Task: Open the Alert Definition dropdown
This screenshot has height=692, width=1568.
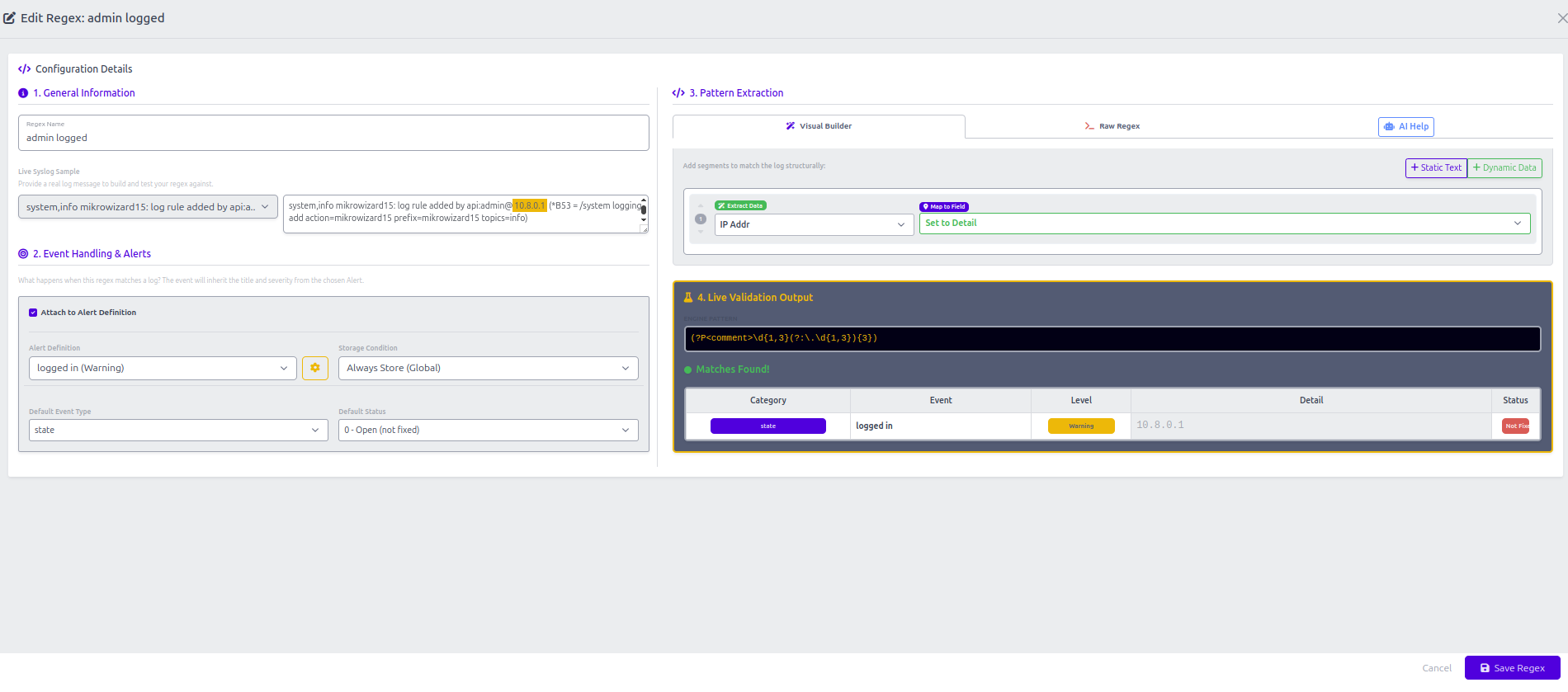Action: pyautogui.click(x=162, y=368)
